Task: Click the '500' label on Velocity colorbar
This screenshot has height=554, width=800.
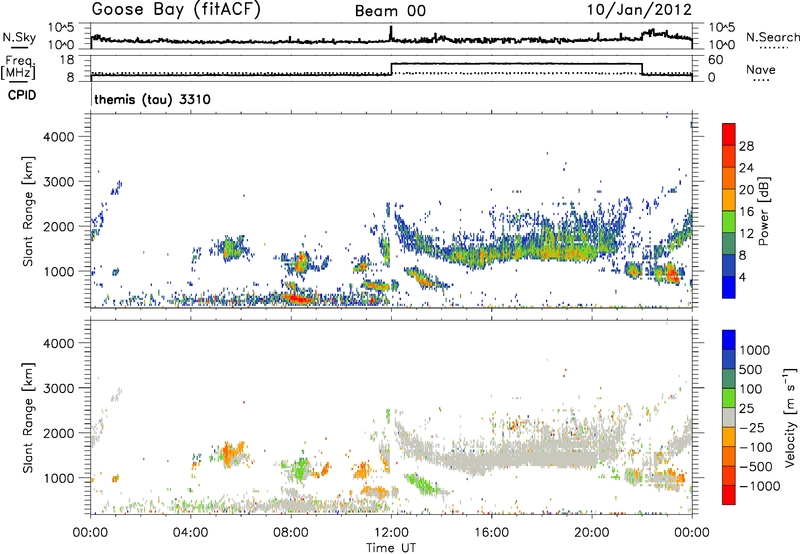Action: point(751,370)
